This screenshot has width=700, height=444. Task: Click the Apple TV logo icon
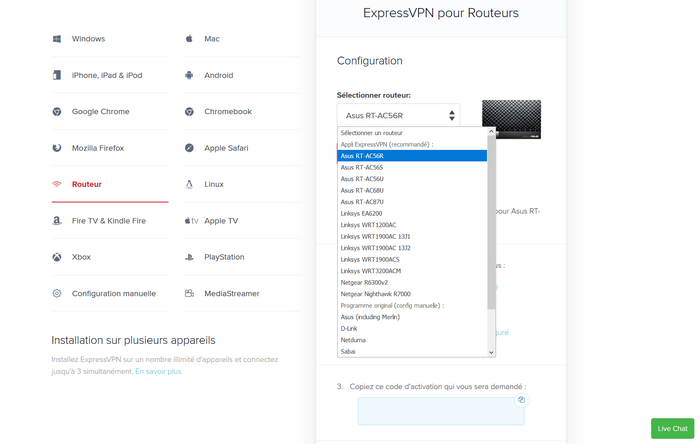(192, 220)
